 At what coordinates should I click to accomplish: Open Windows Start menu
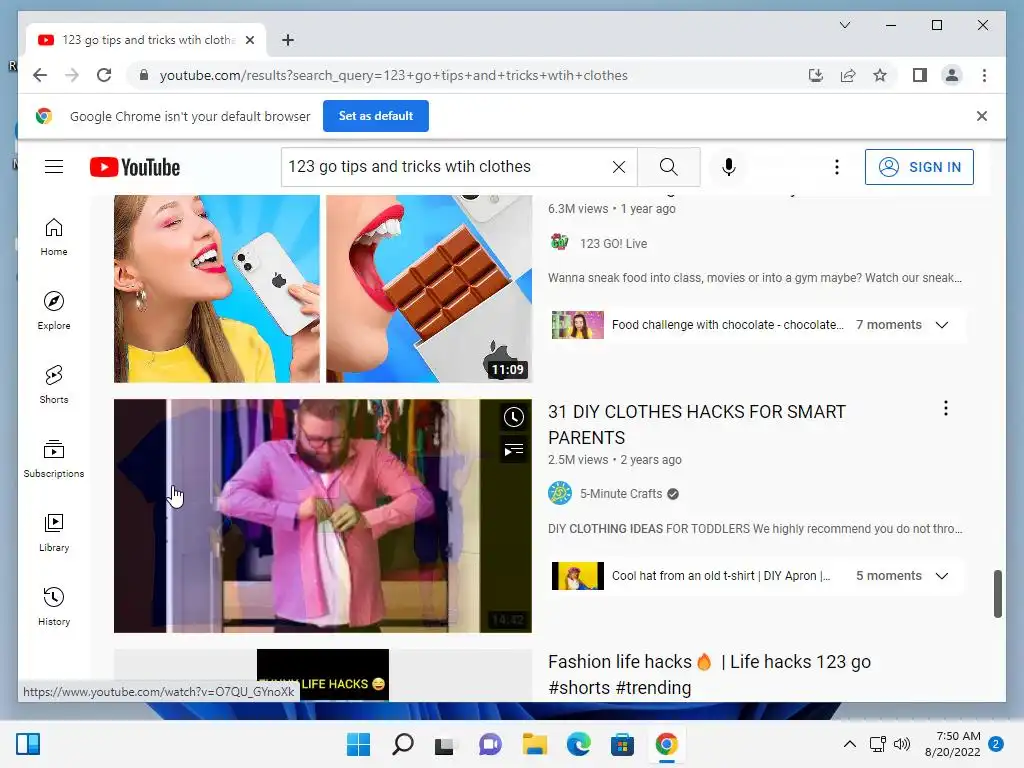[x=358, y=744]
